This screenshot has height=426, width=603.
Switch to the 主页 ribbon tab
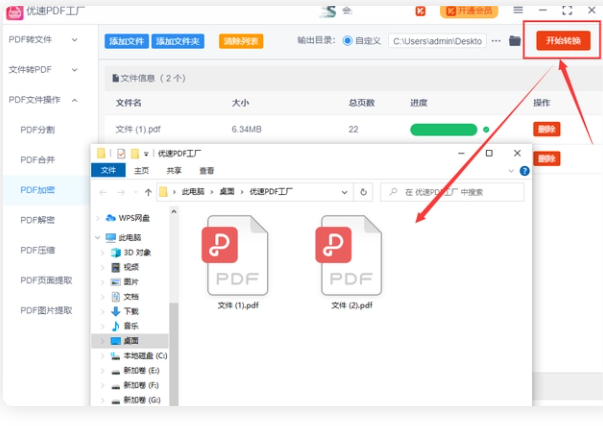pyautogui.click(x=142, y=171)
